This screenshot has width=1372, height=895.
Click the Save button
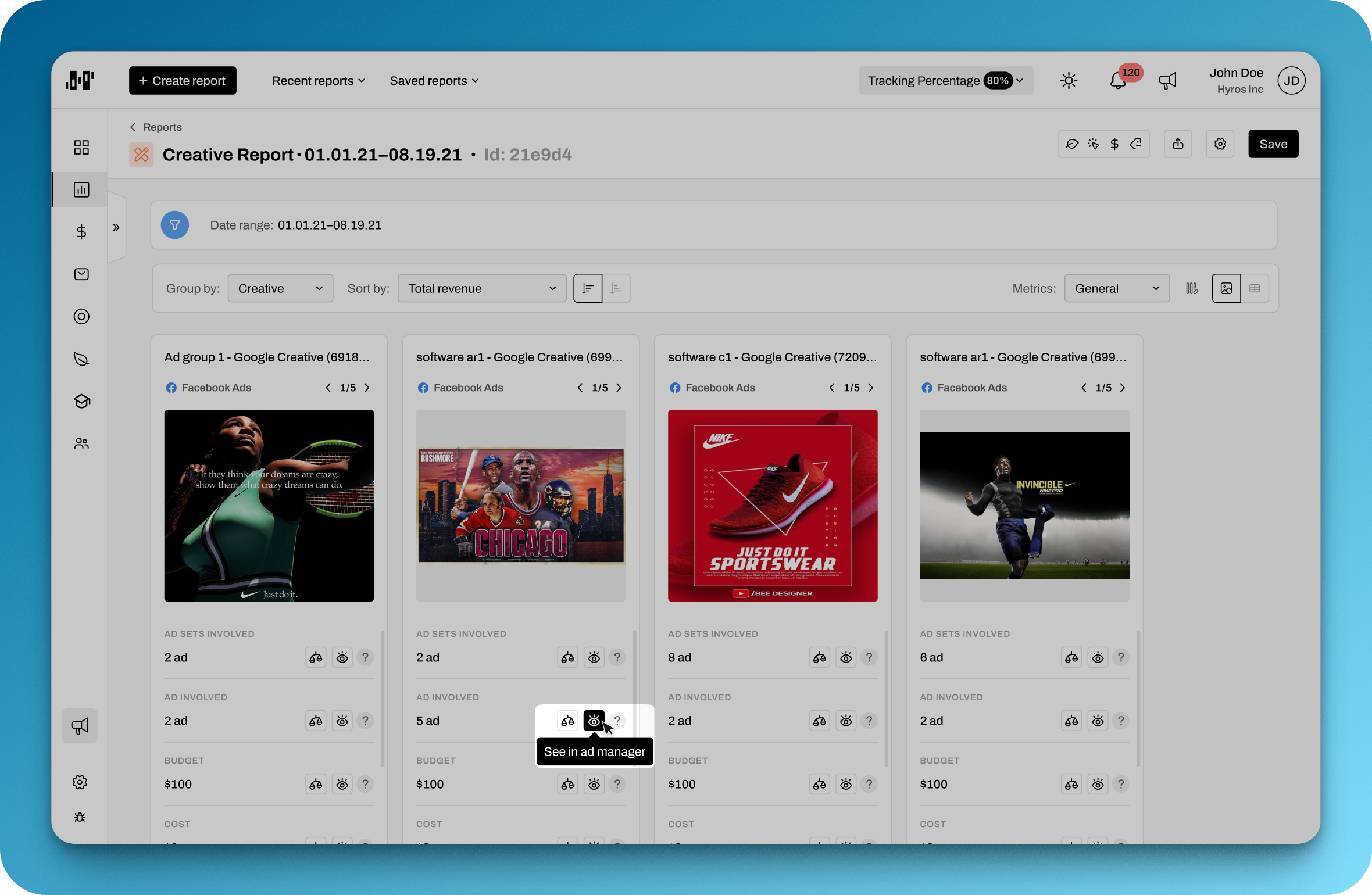point(1273,144)
